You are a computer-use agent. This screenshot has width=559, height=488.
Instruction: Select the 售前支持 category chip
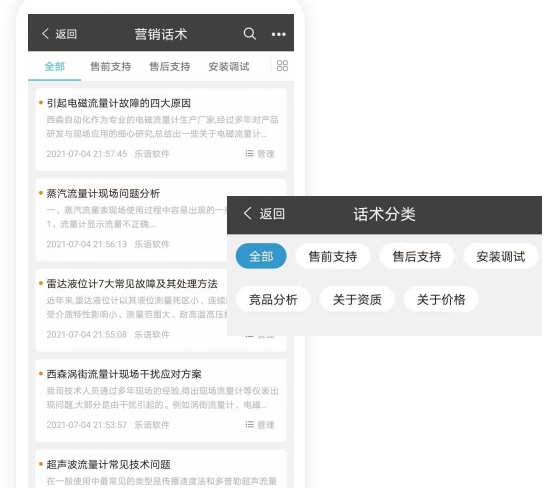coord(333,256)
